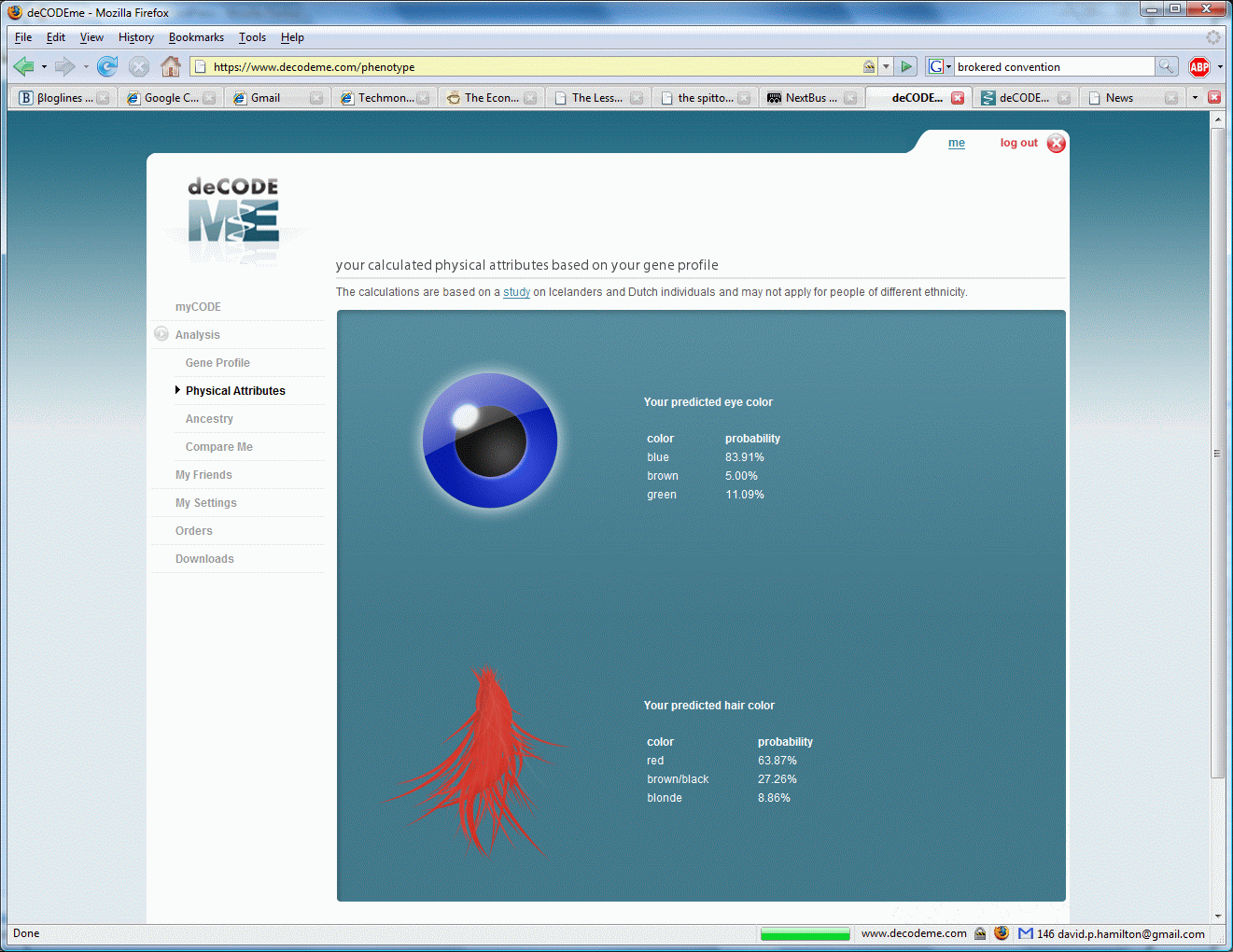Click the search magnifier icon

click(x=1166, y=66)
